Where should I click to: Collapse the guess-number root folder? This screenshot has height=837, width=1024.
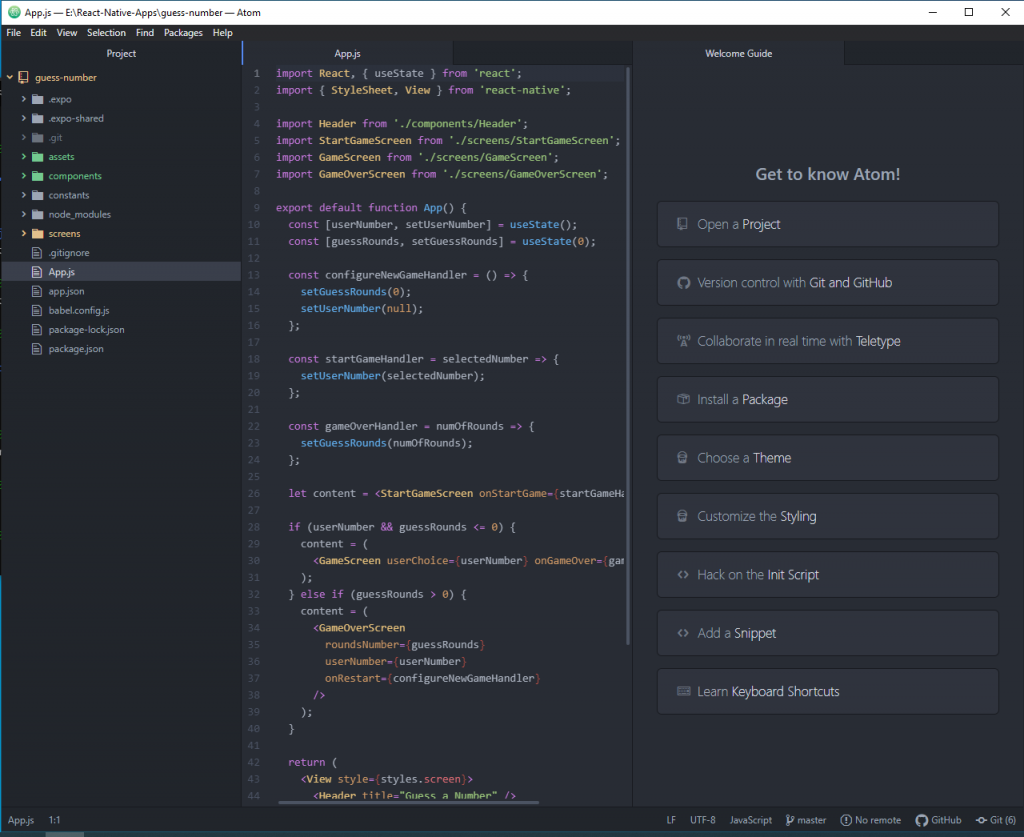coord(10,77)
